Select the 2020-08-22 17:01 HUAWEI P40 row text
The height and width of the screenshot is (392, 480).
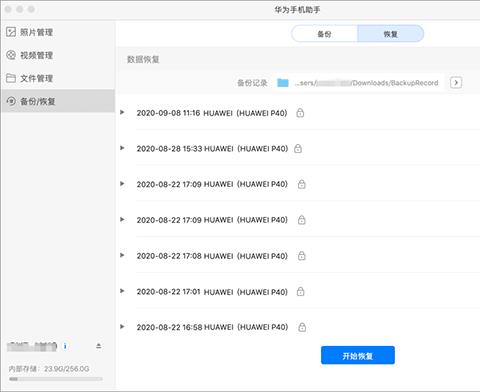point(212,292)
